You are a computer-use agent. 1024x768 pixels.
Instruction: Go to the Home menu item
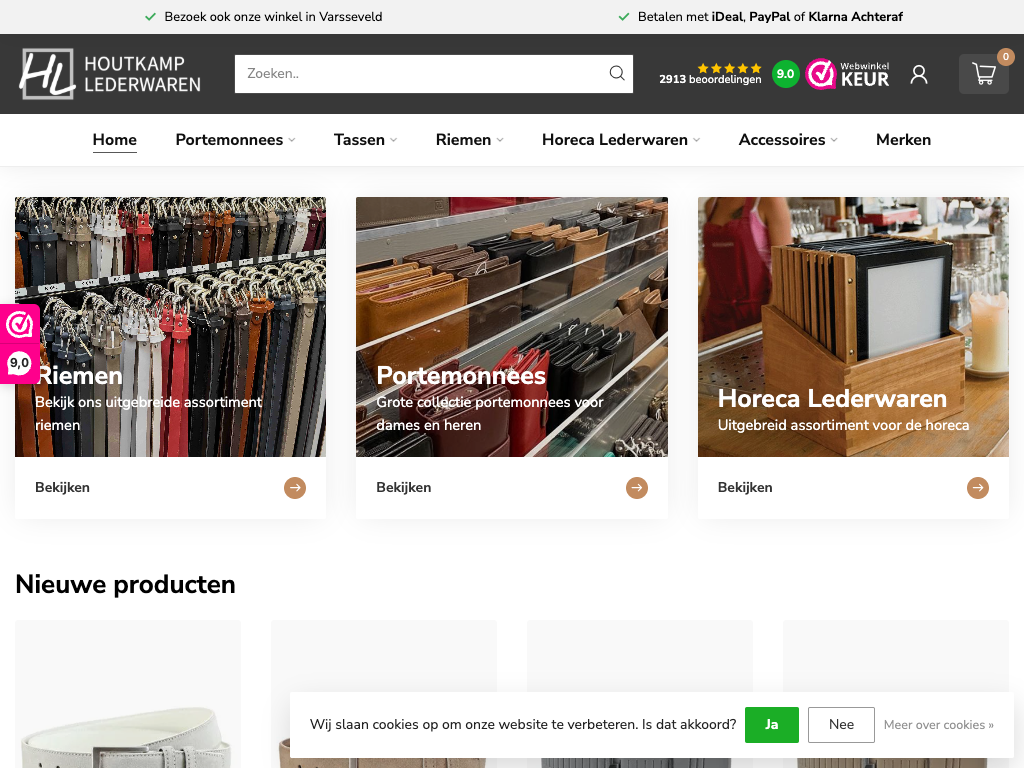pyautogui.click(x=115, y=140)
